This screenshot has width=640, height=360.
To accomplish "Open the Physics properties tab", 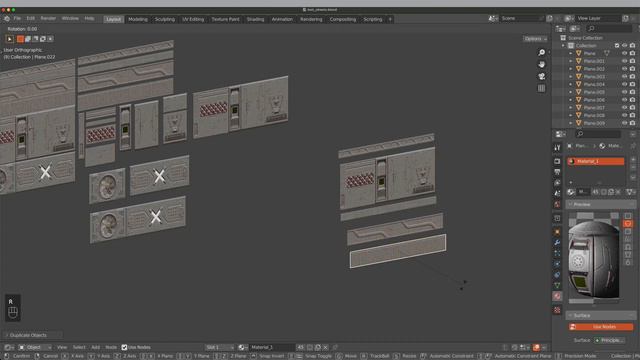I will click(557, 264).
